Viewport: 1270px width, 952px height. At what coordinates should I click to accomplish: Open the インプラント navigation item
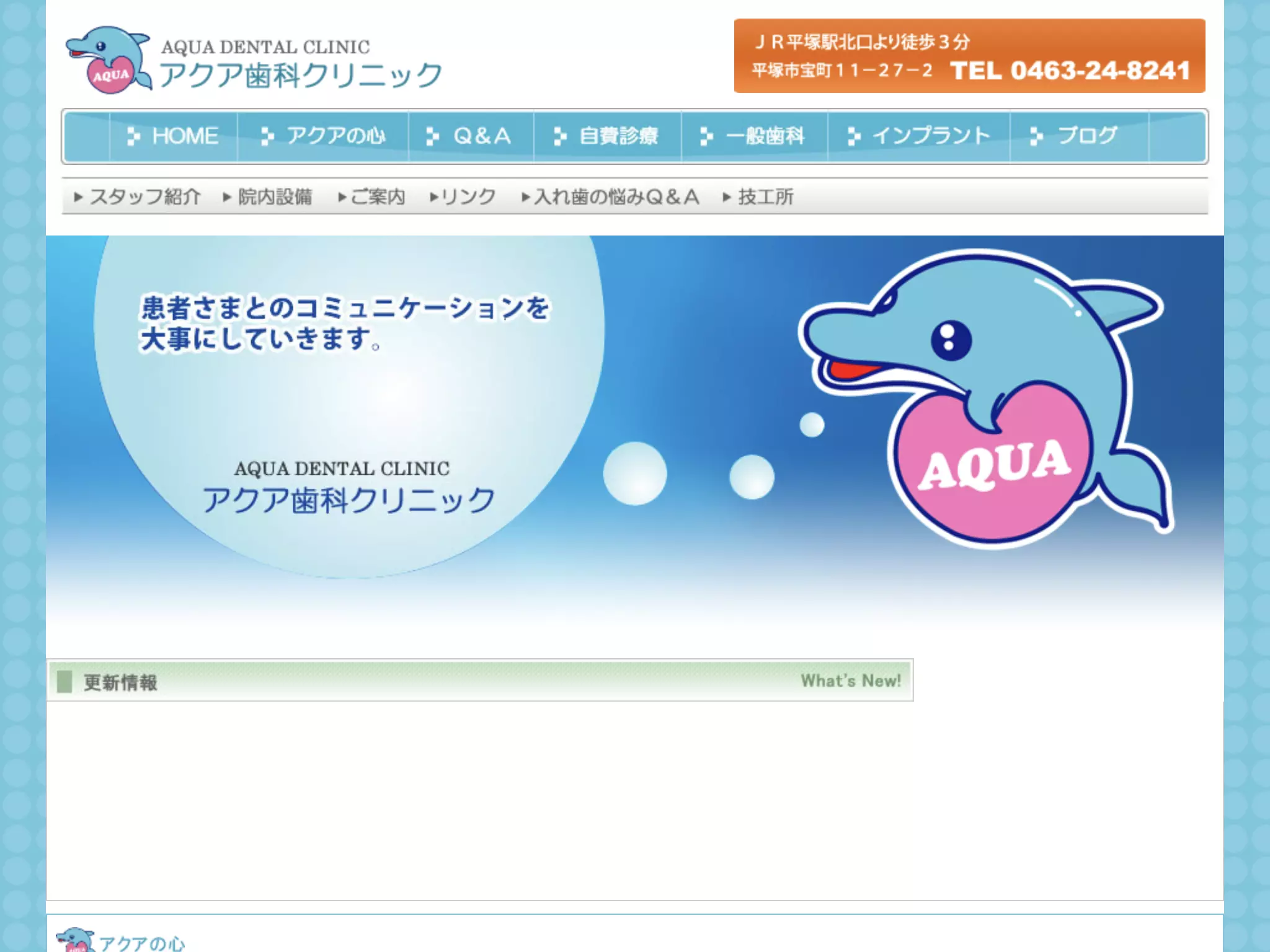[918, 136]
